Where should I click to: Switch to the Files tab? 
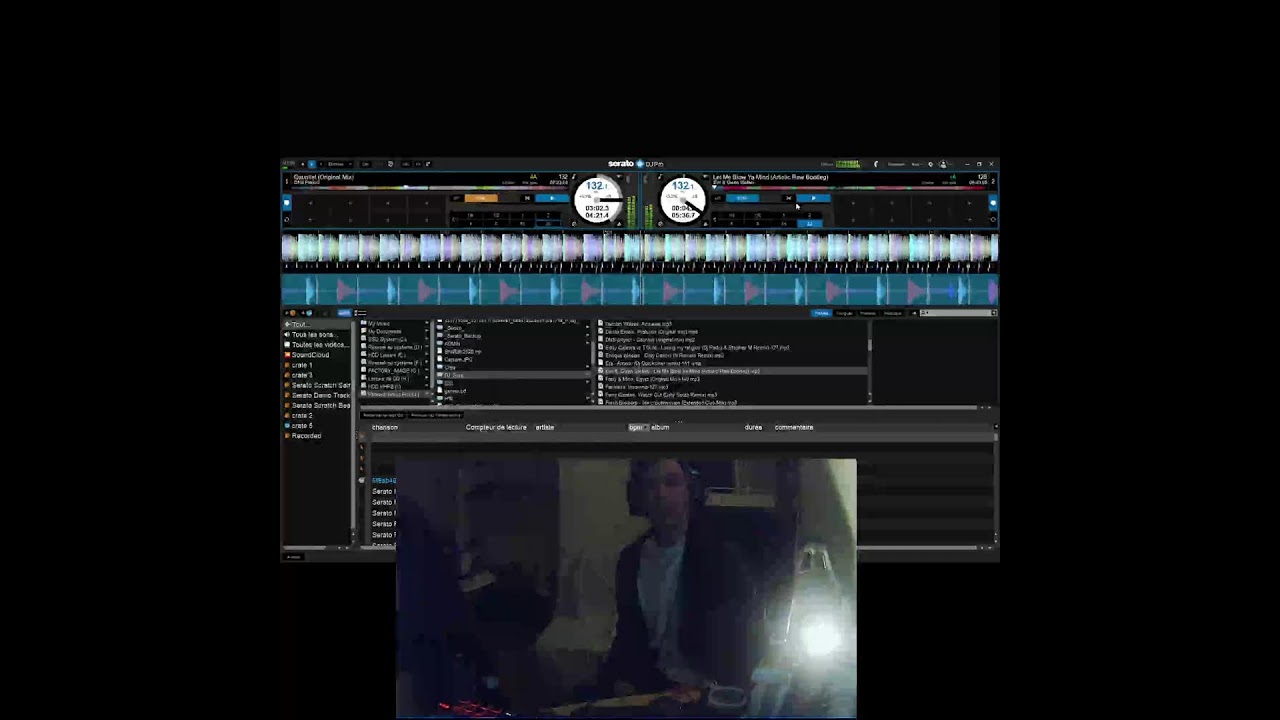(820, 313)
